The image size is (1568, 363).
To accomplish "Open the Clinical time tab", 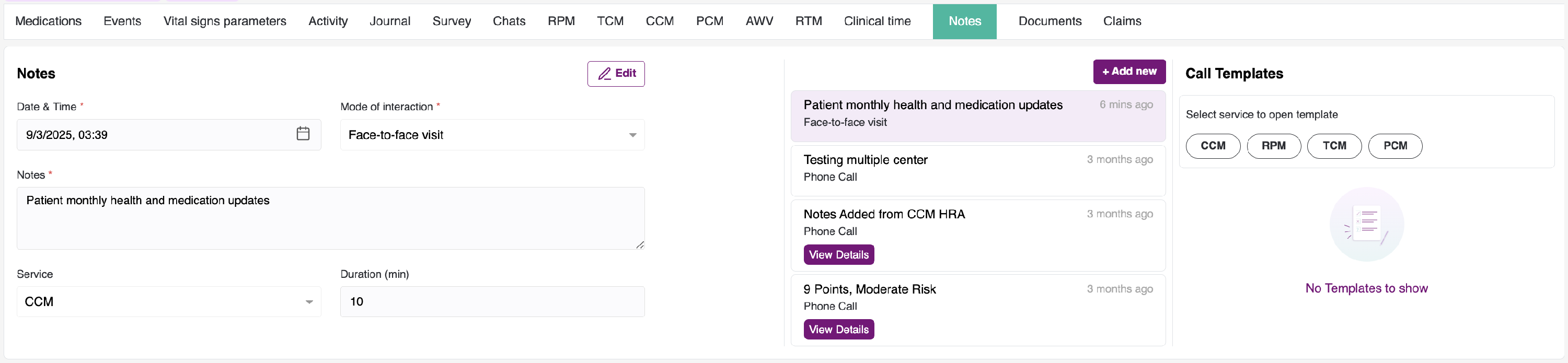I will click(x=877, y=21).
